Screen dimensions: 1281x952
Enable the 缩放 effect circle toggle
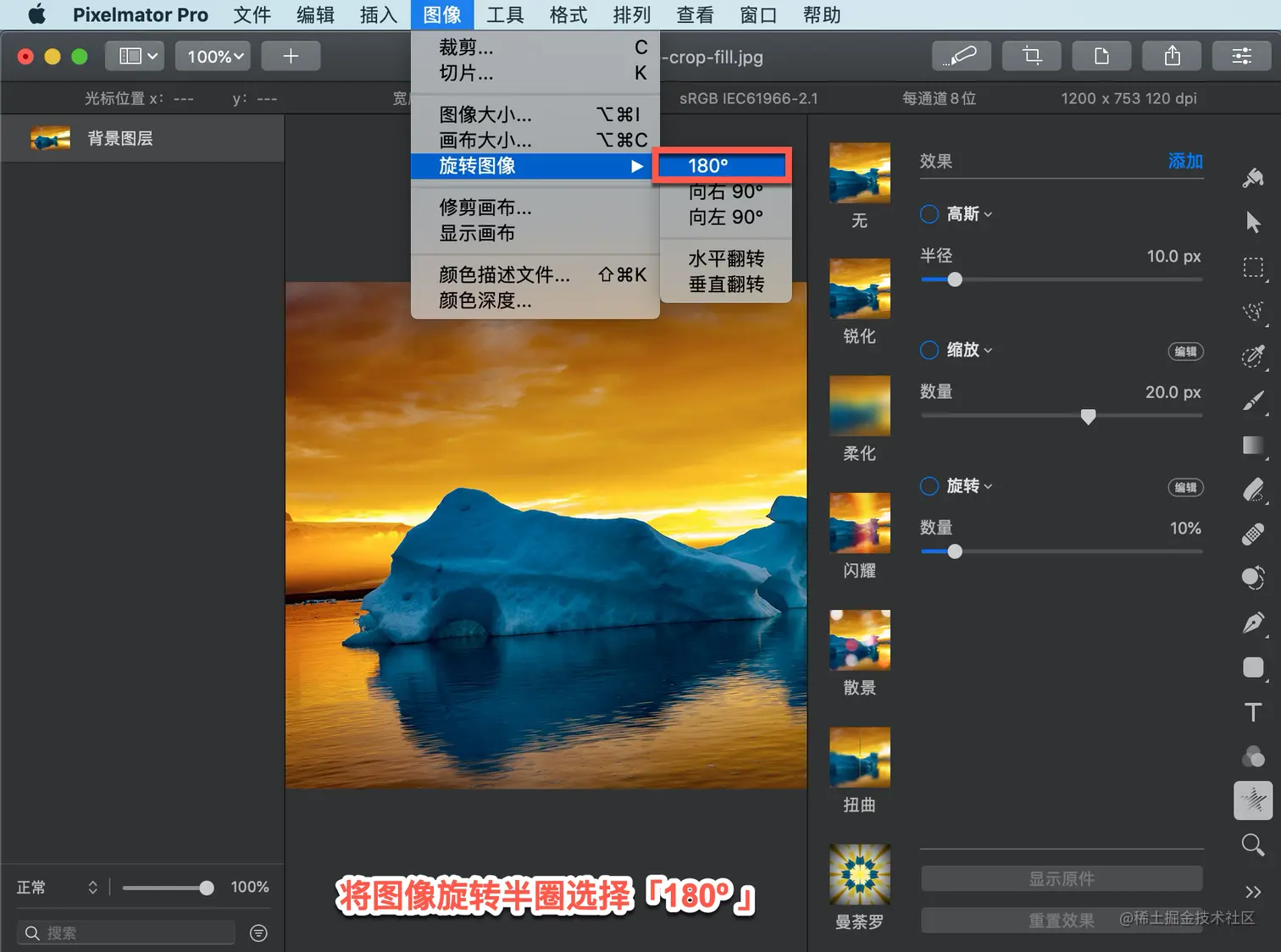(929, 350)
